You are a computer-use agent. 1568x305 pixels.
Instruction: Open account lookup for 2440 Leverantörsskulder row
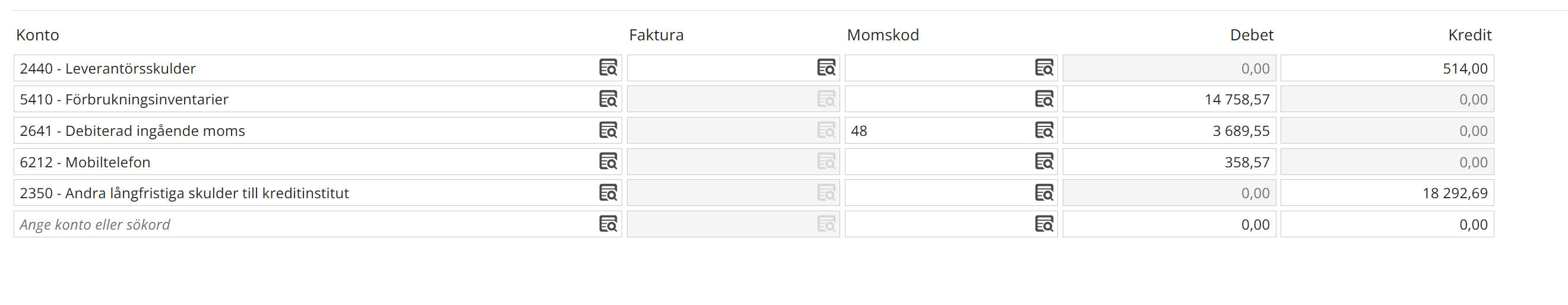click(x=607, y=68)
